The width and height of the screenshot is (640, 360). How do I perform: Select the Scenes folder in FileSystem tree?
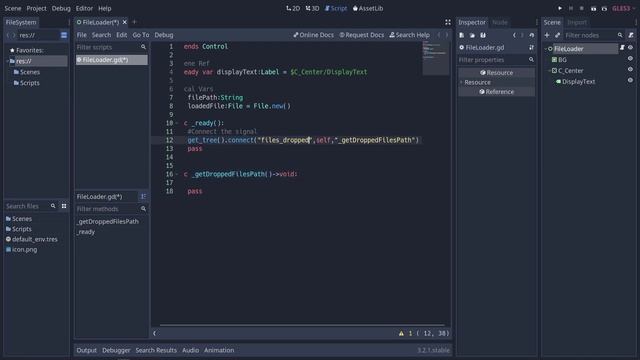click(x=27, y=72)
